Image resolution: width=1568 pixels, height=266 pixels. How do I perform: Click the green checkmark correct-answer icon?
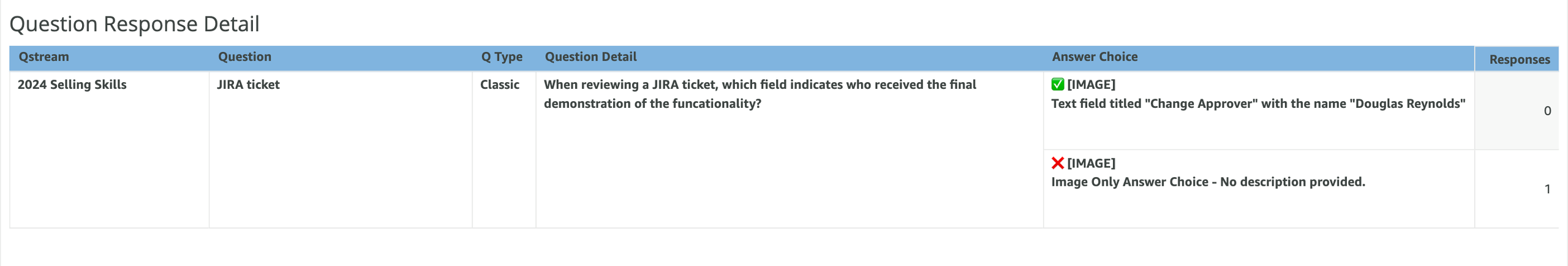(x=1057, y=85)
